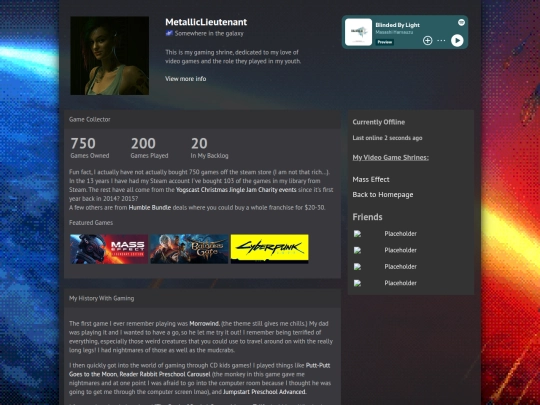Click MetallicLieutenant profile avatar
The image size is (540, 405).
click(x=110, y=55)
